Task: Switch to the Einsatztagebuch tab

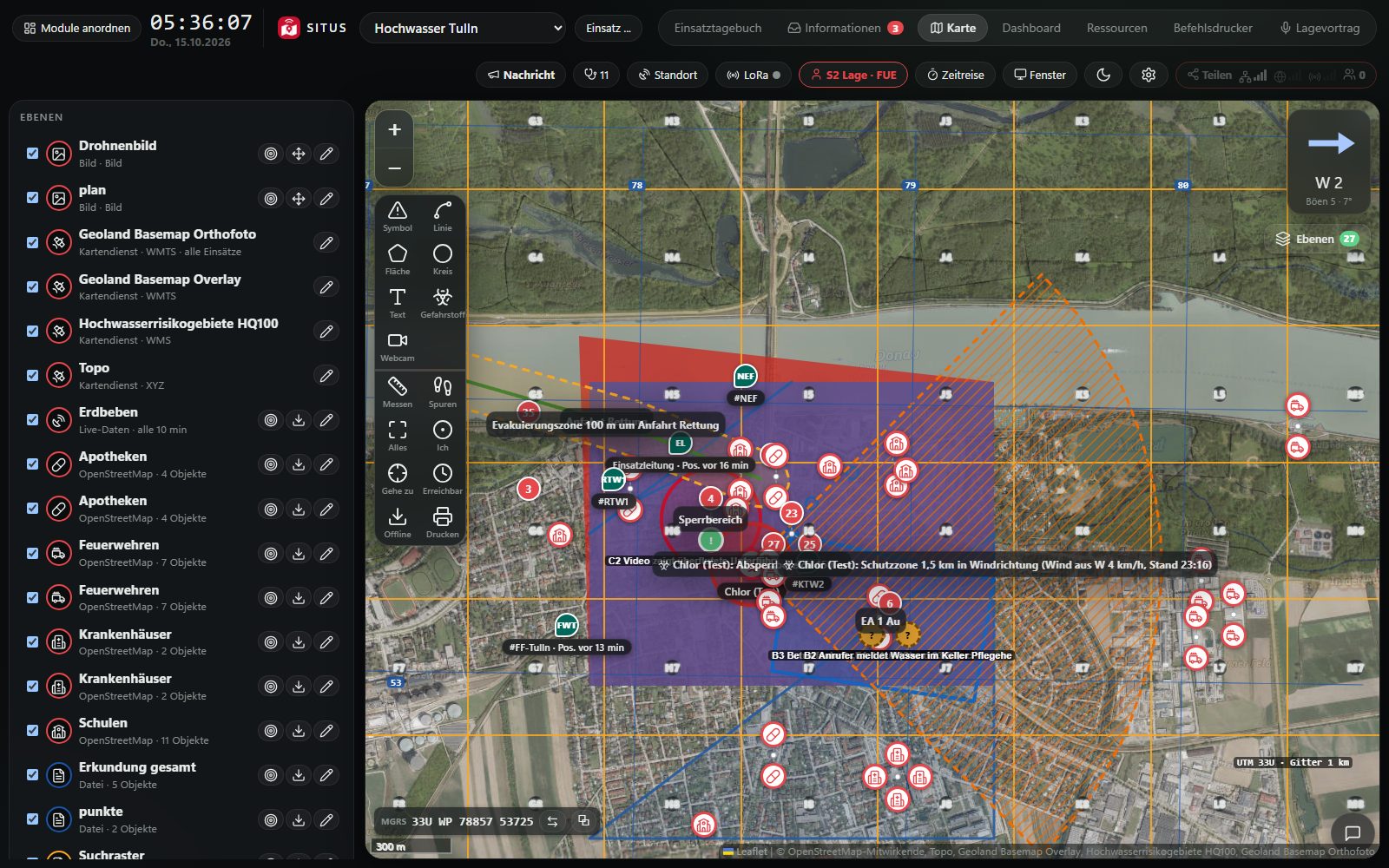Action: click(718, 28)
